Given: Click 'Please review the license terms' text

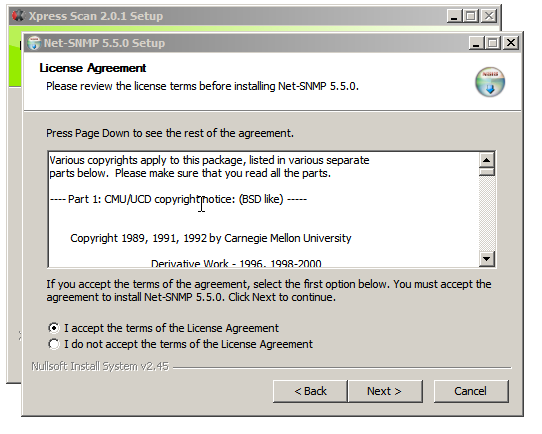Looking at the screenshot, I should pos(202,86).
